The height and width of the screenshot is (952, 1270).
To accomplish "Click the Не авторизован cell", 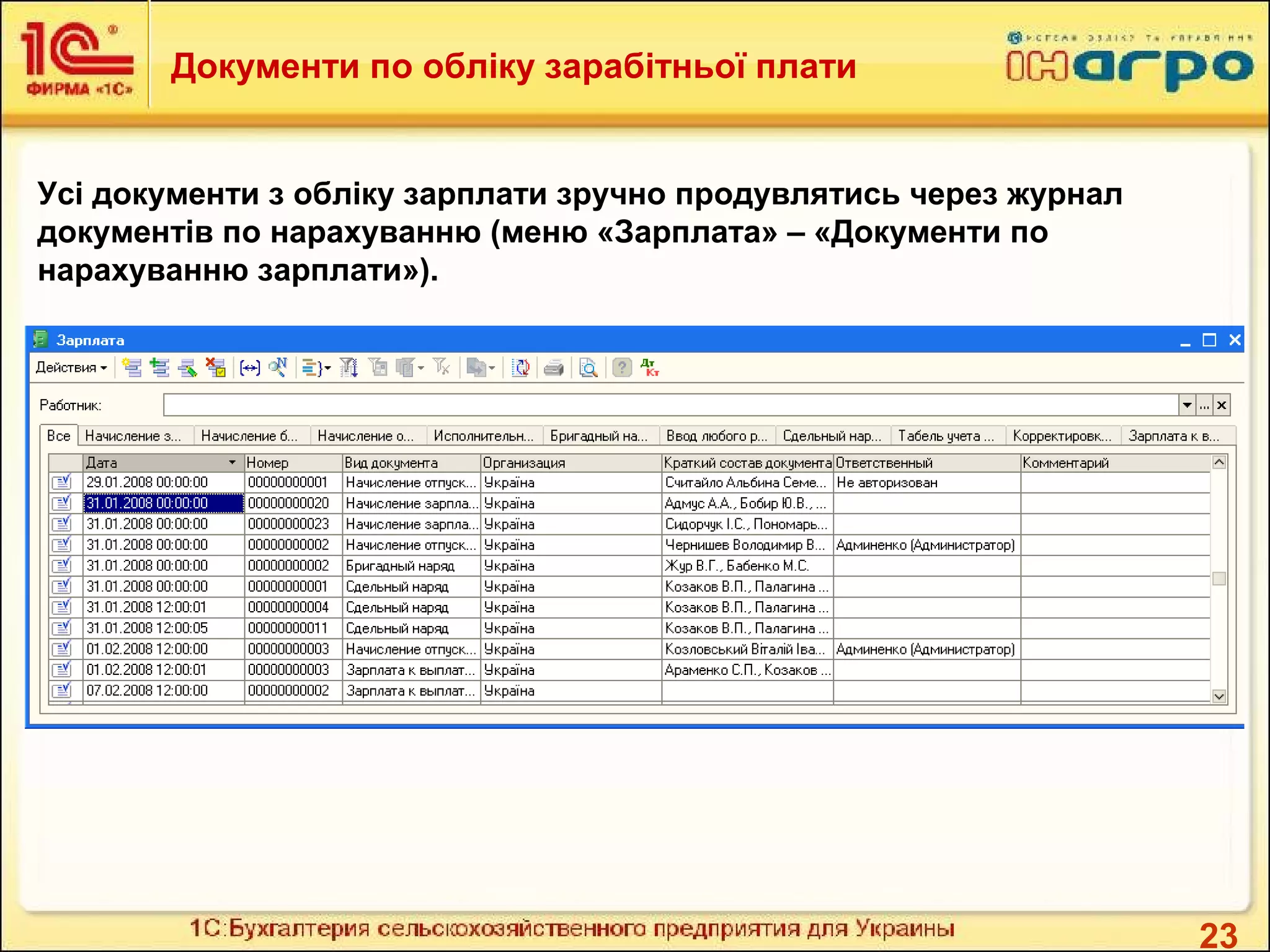I will click(x=926, y=483).
